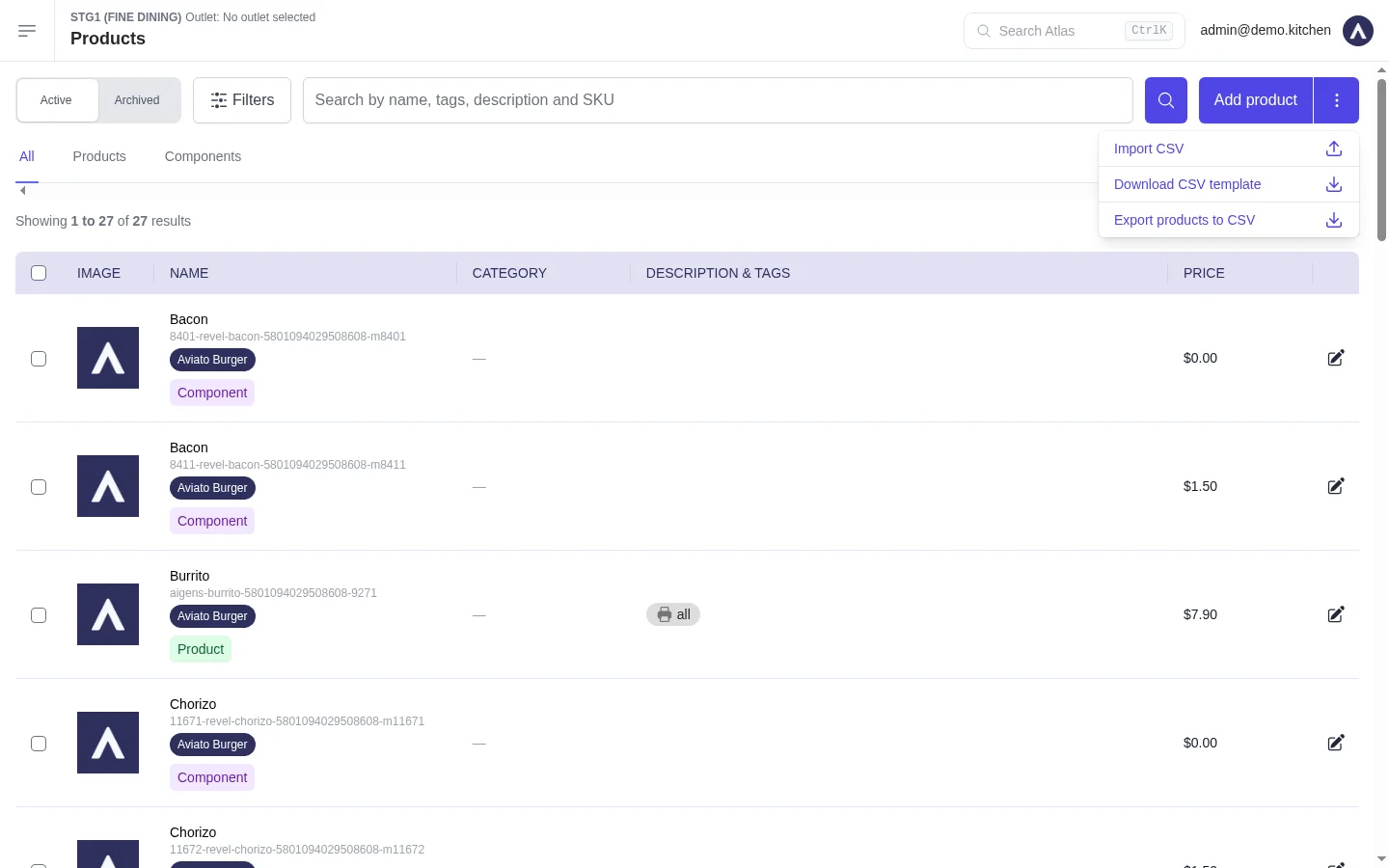Click the printer 'all' tag on Burrito
1389x868 pixels.
pyautogui.click(x=673, y=614)
